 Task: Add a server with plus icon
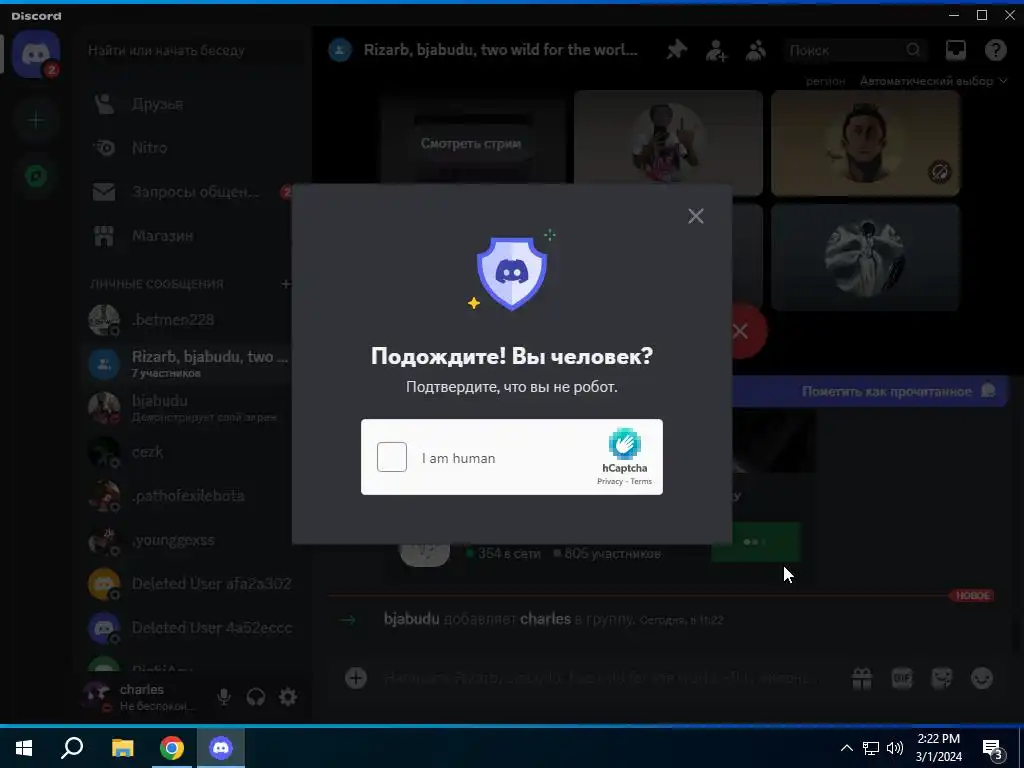point(36,120)
